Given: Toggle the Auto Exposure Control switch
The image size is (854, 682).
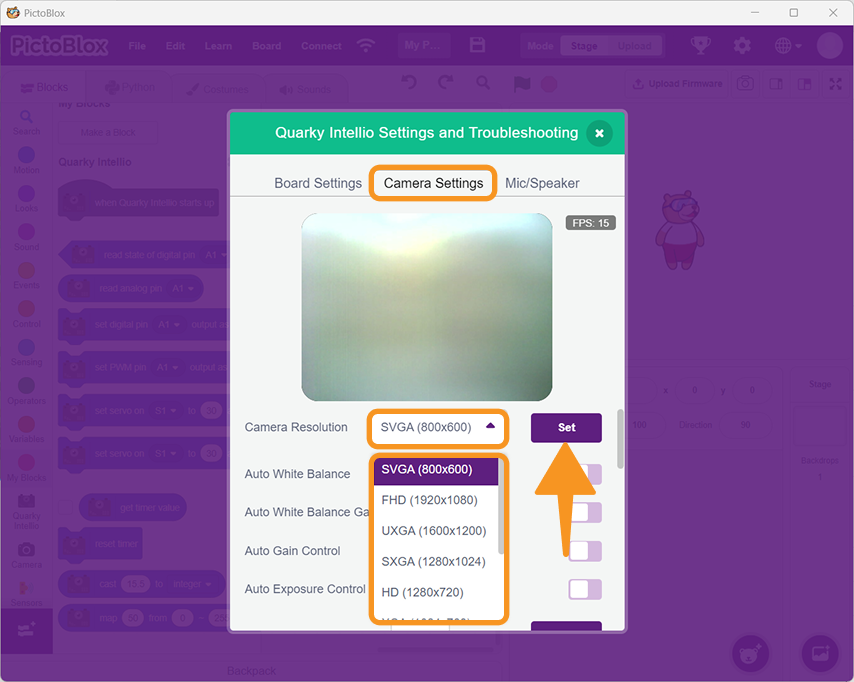Looking at the screenshot, I should click(585, 589).
